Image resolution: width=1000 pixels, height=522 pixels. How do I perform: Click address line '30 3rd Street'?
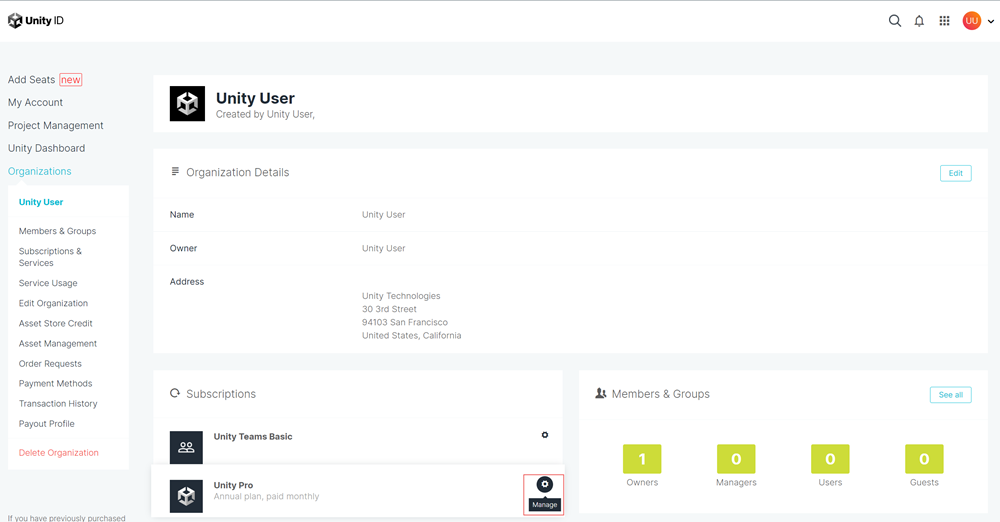pyautogui.click(x=389, y=309)
